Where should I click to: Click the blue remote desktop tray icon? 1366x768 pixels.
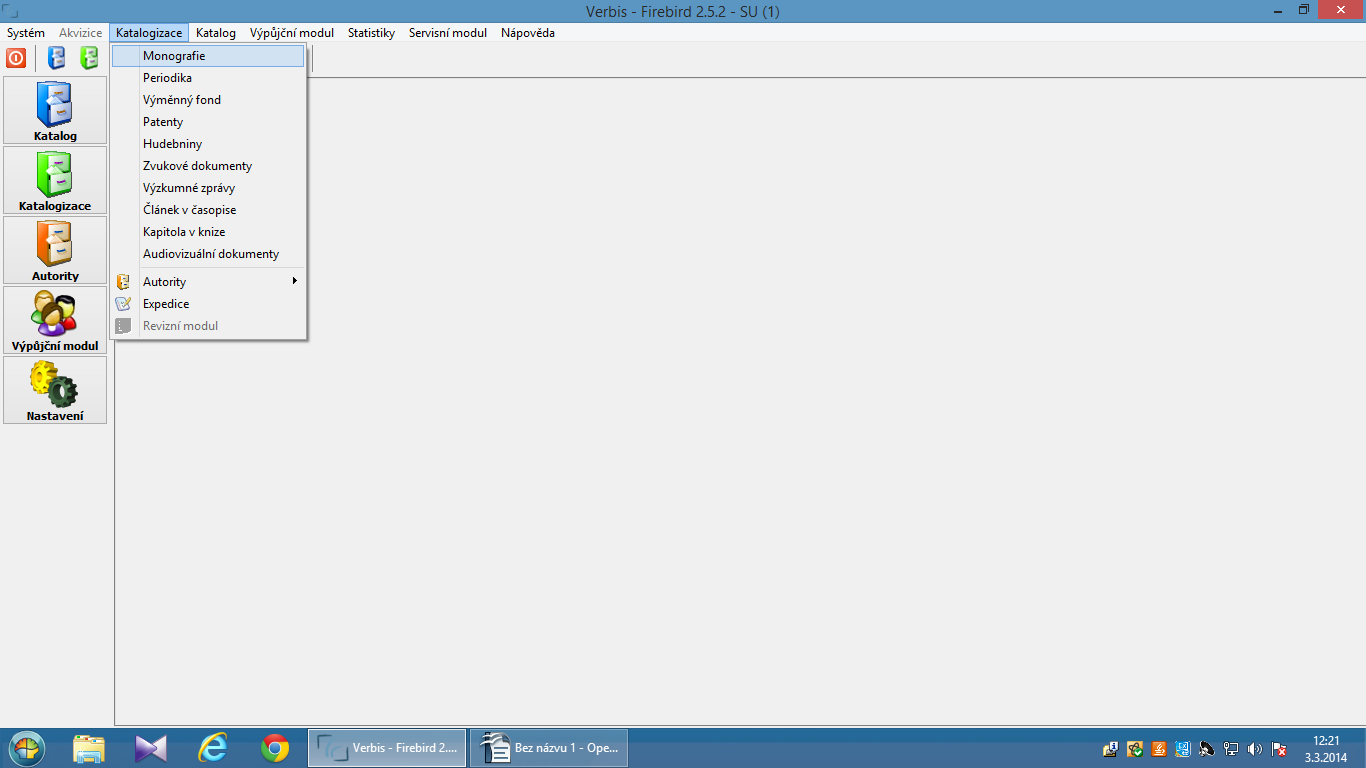[1183, 749]
